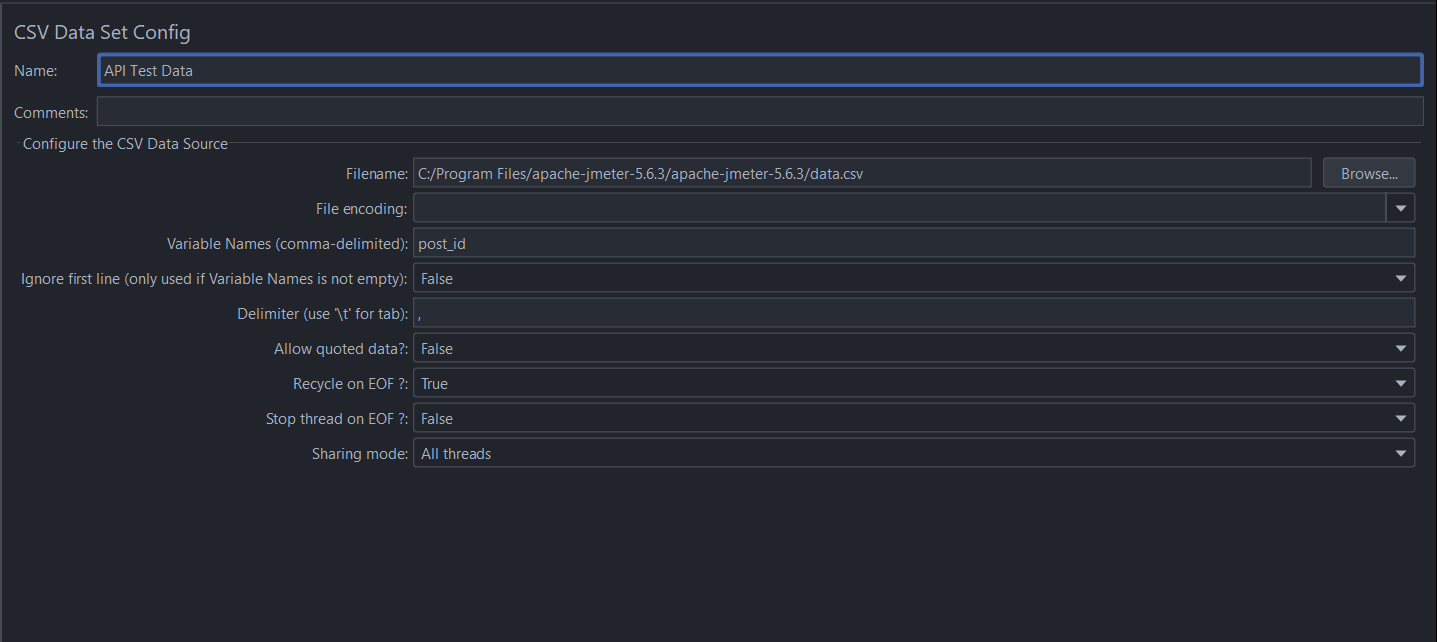Click the File encoding dropdown arrow
1437x642 pixels.
[x=1401, y=207]
